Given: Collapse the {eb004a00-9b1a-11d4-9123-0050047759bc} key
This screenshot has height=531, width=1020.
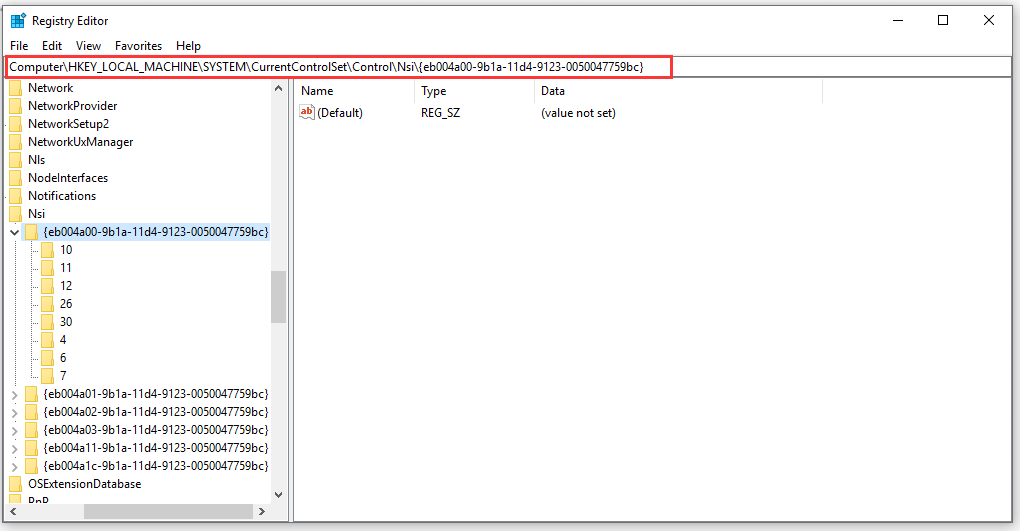Looking at the screenshot, I should point(14,232).
